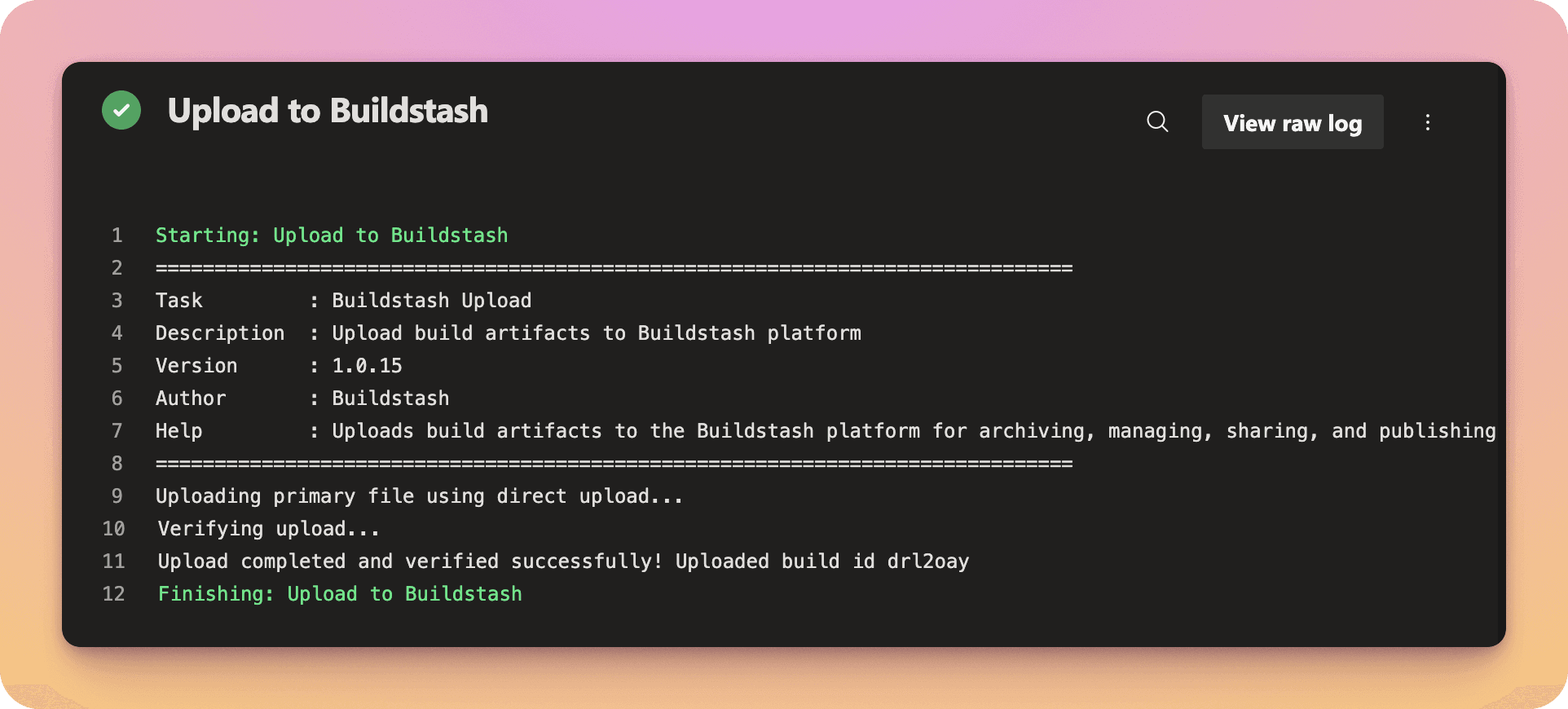Click the View raw log button
This screenshot has width=1568, height=709.
pos(1292,122)
